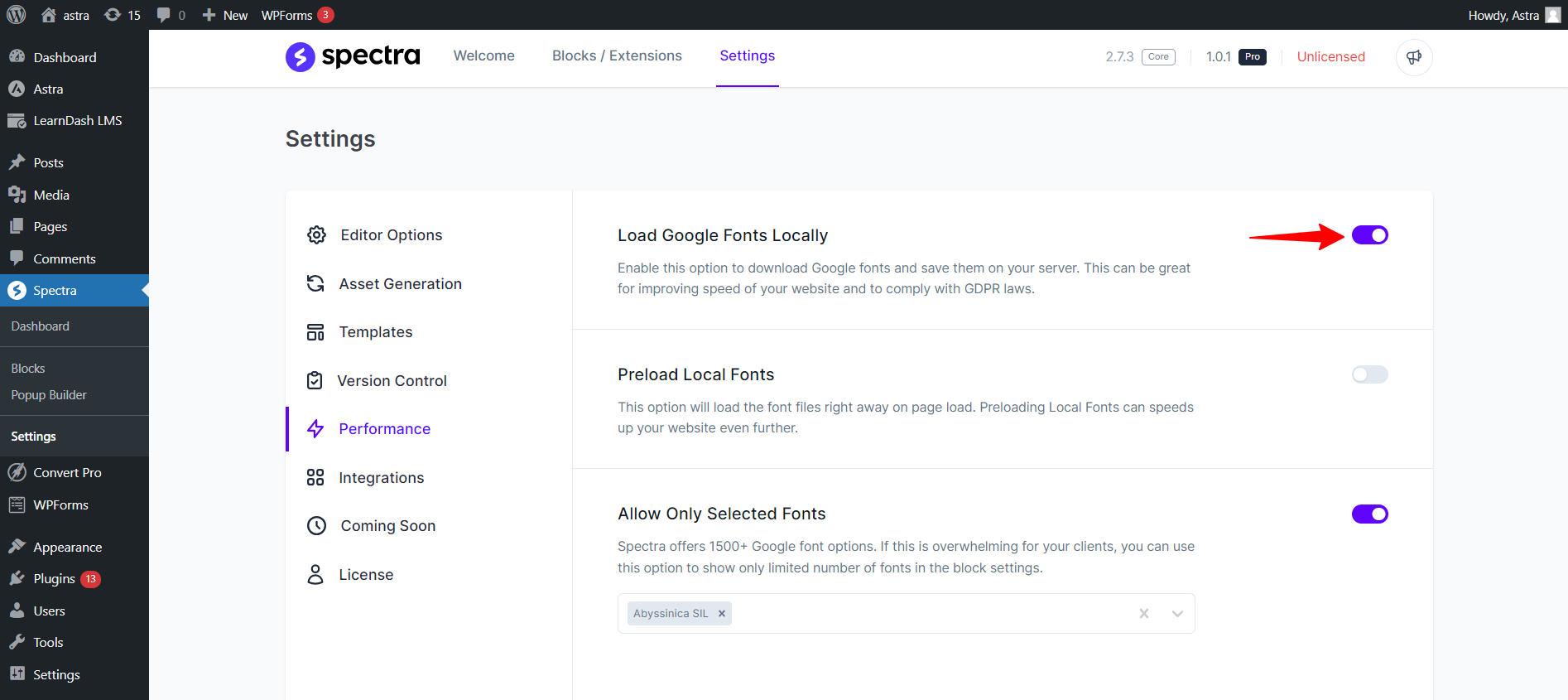Open the New content menu in admin bar
The width and height of the screenshot is (1568, 700).
pos(225,15)
